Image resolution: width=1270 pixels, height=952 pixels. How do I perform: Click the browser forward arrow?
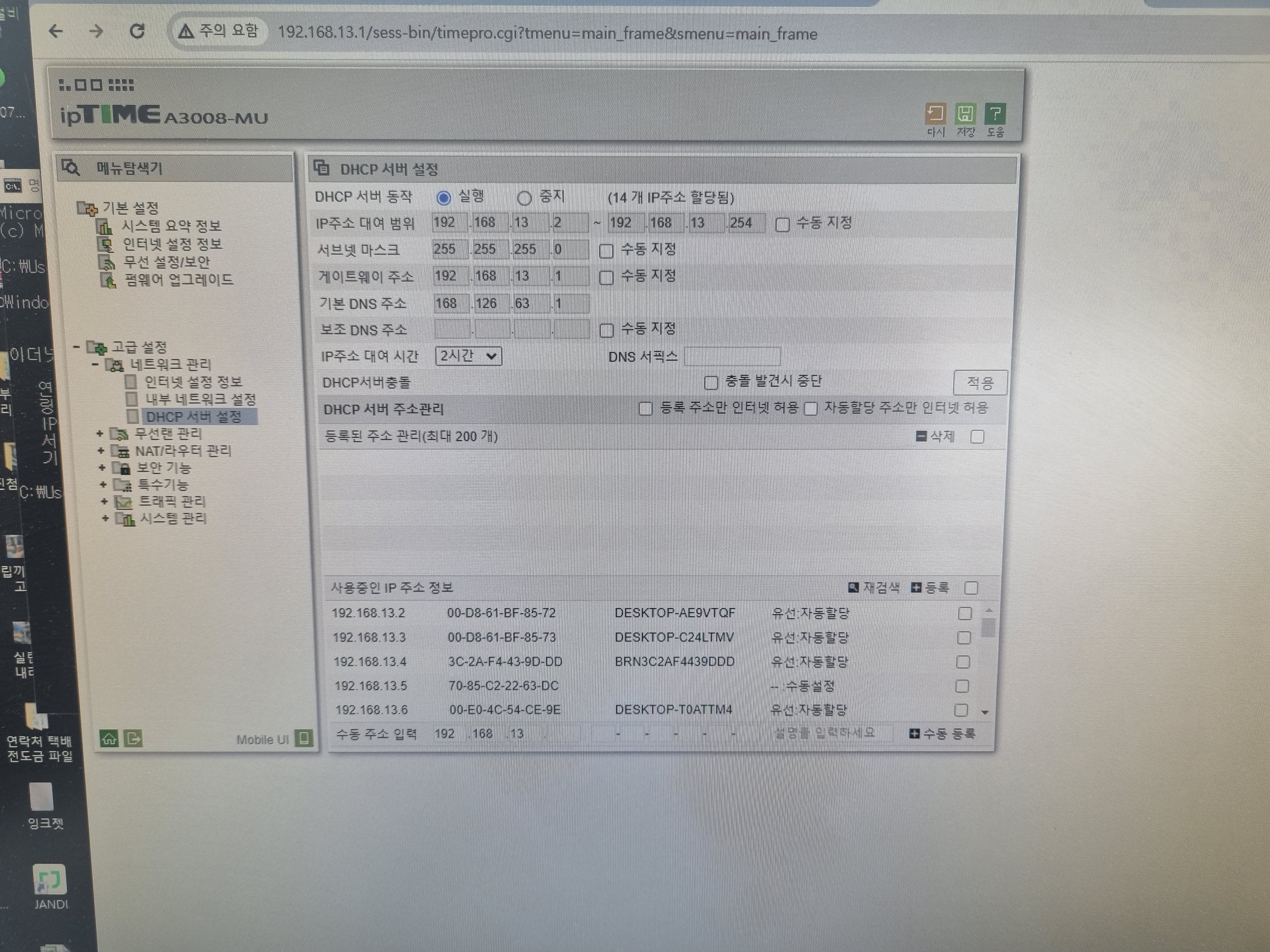[x=96, y=31]
